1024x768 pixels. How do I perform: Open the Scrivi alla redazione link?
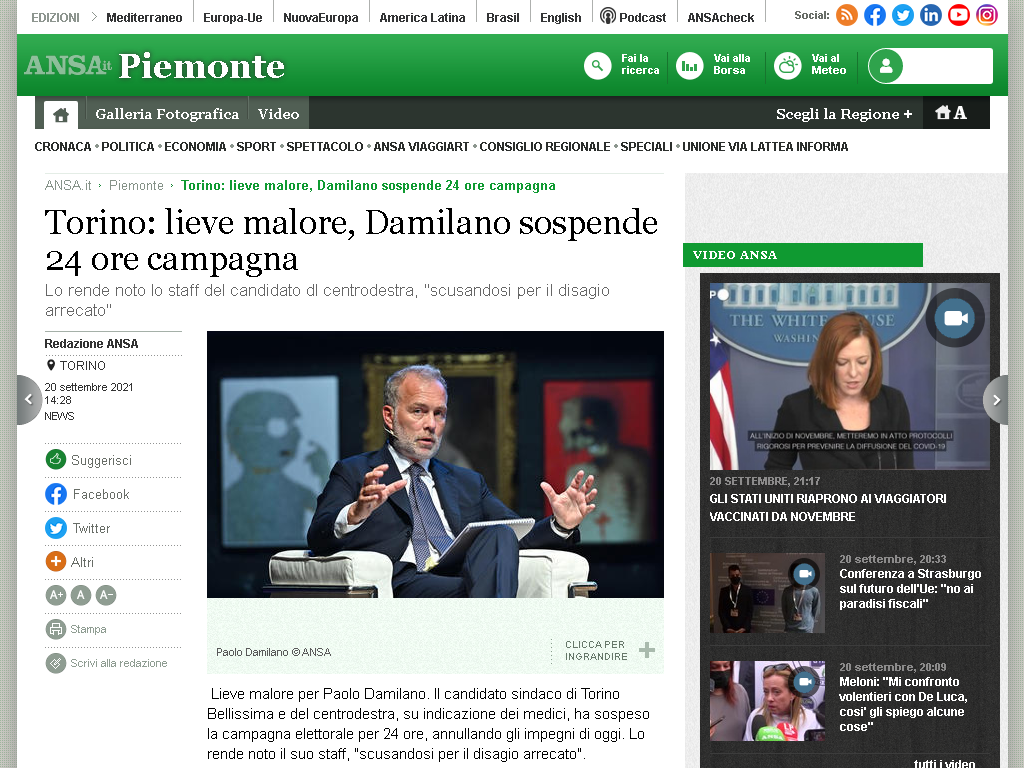coord(118,663)
